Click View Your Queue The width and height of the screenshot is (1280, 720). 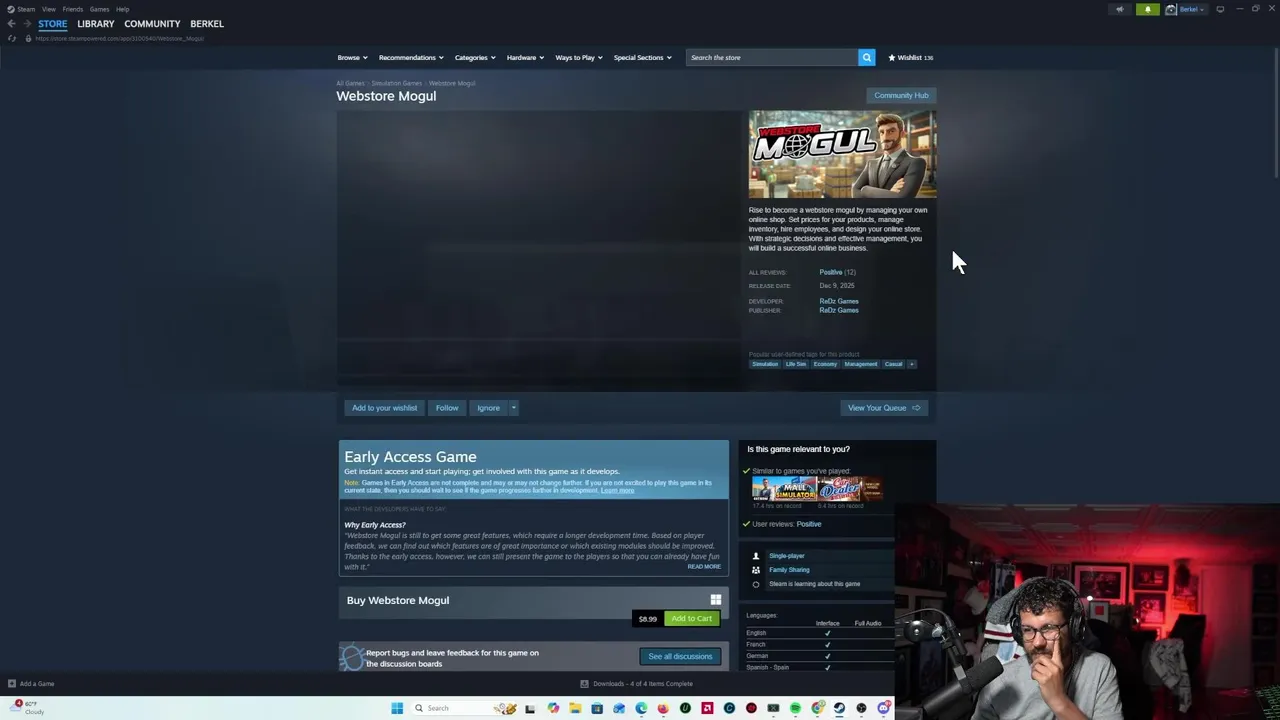[884, 408]
